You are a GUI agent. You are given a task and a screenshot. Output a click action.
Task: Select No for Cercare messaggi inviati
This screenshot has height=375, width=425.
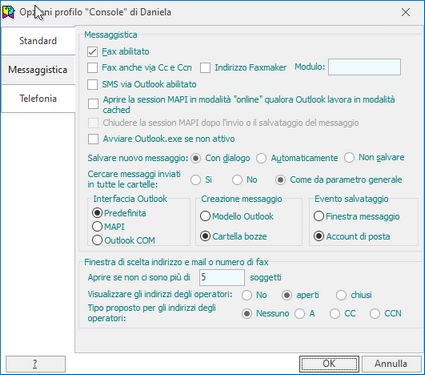click(x=237, y=180)
